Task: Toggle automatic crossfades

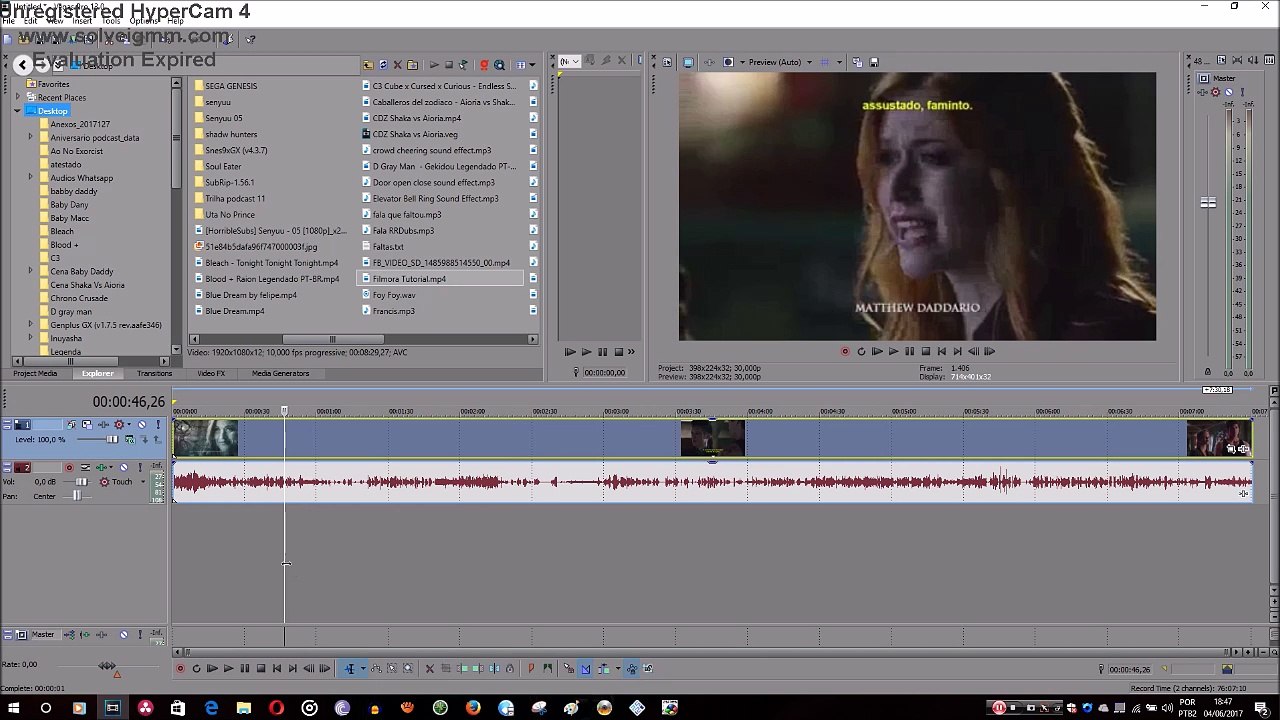Action: click(x=585, y=669)
